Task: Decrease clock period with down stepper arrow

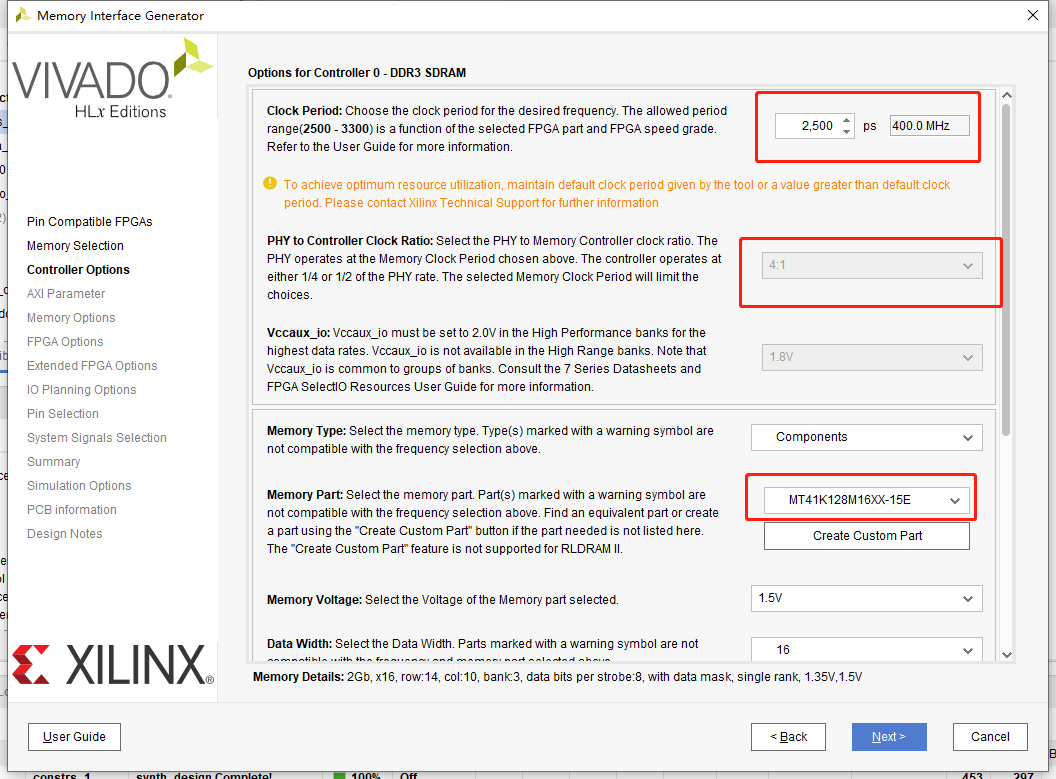Action: pyautogui.click(x=847, y=131)
